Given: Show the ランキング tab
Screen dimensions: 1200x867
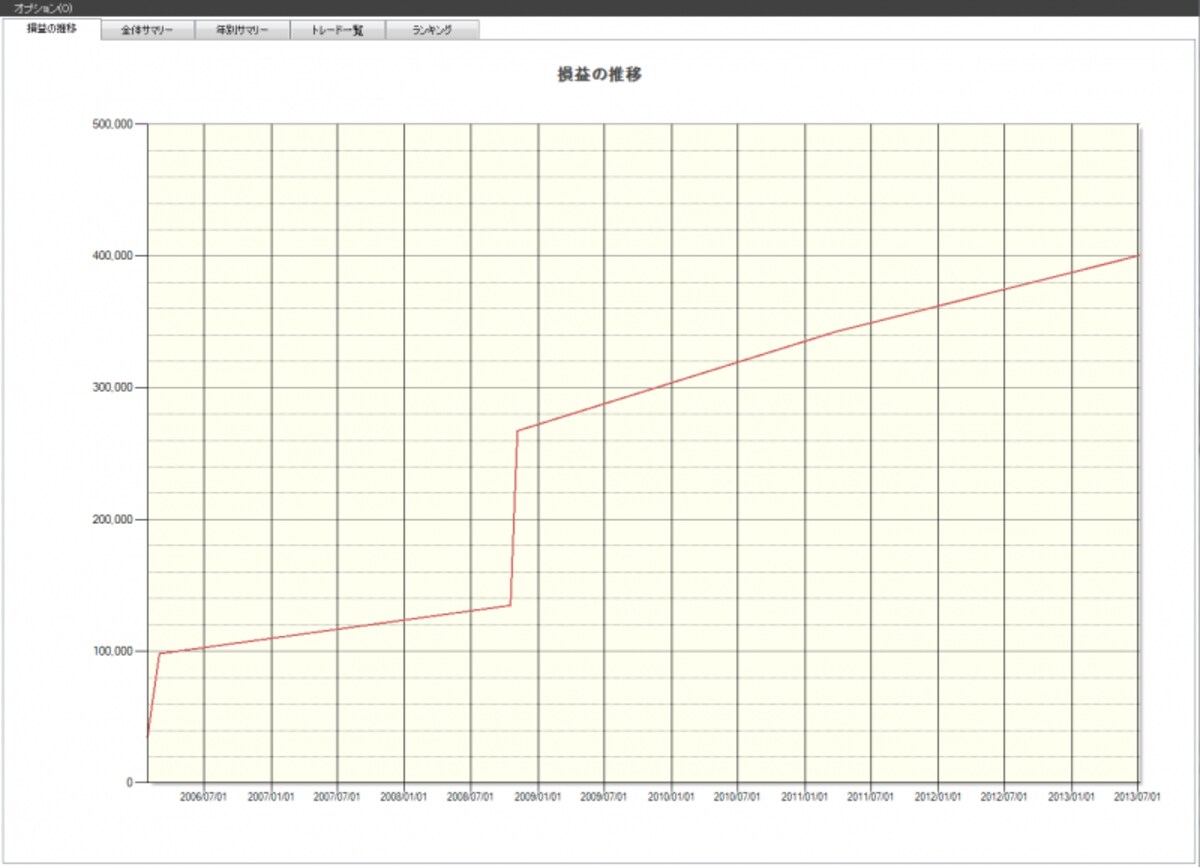Looking at the screenshot, I should pos(432,30).
